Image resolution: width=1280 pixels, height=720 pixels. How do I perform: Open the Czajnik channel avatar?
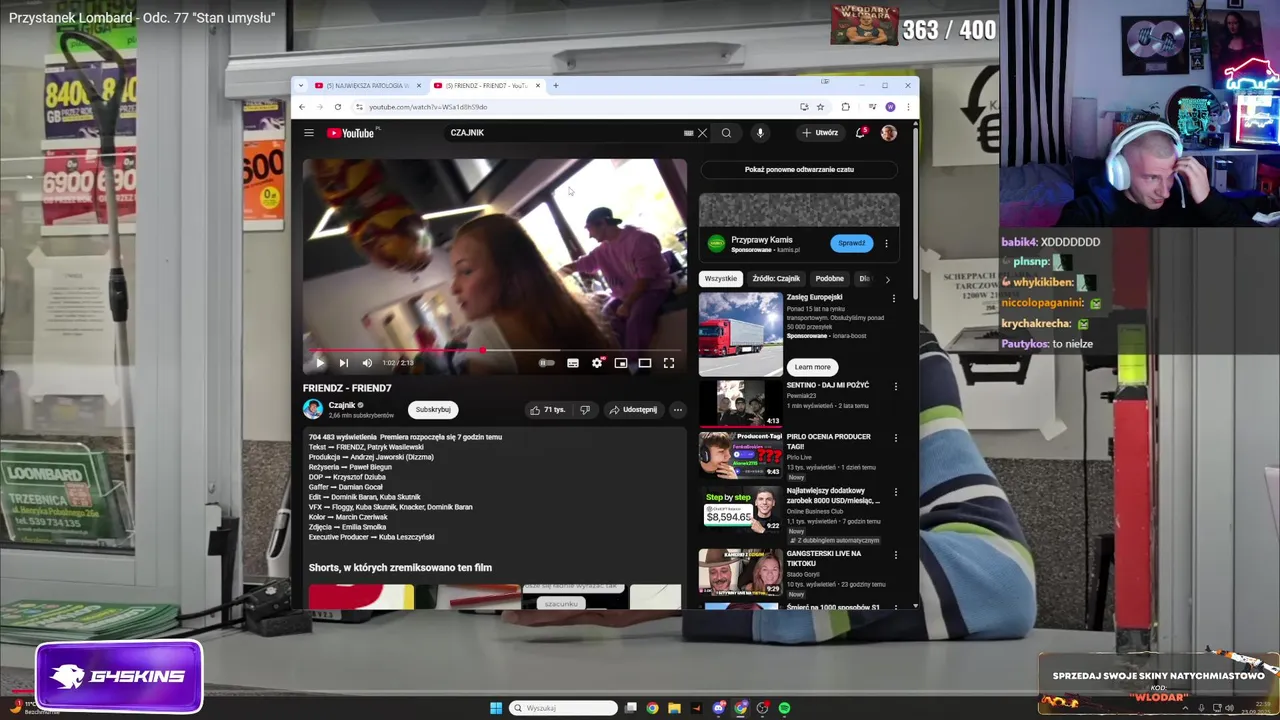coord(313,409)
